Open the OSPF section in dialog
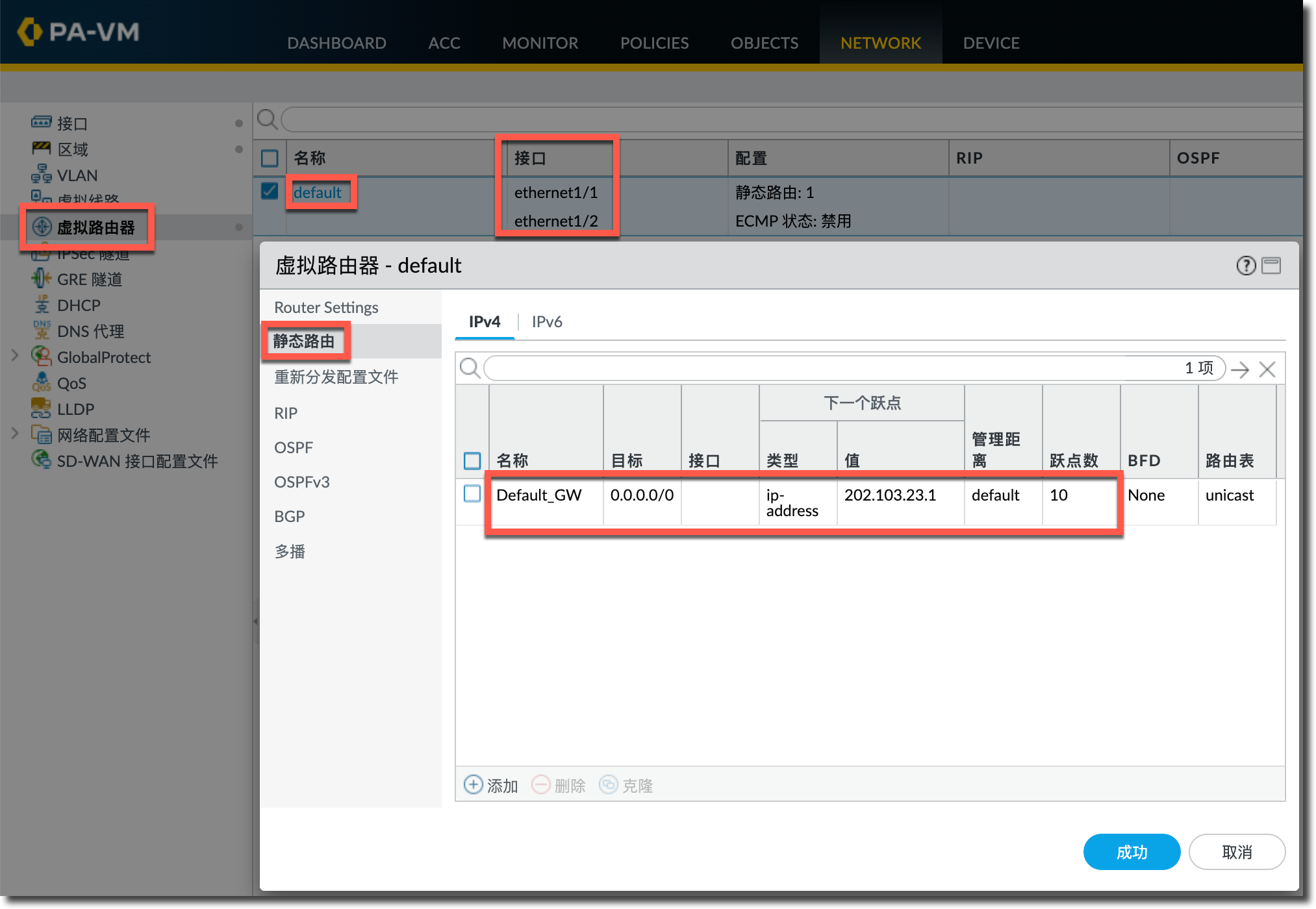This screenshot has width=1316, height=909. pos(294,447)
